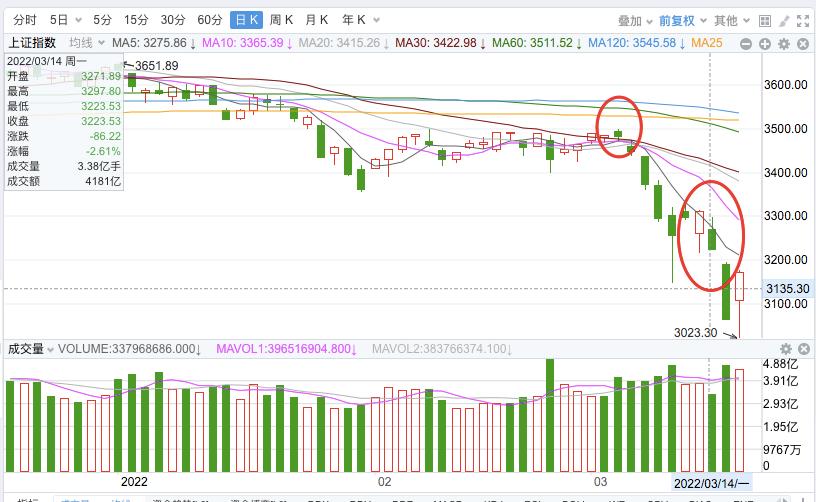Click the 2022 year marker on time axis

pyautogui.click(x=134, y=482)
